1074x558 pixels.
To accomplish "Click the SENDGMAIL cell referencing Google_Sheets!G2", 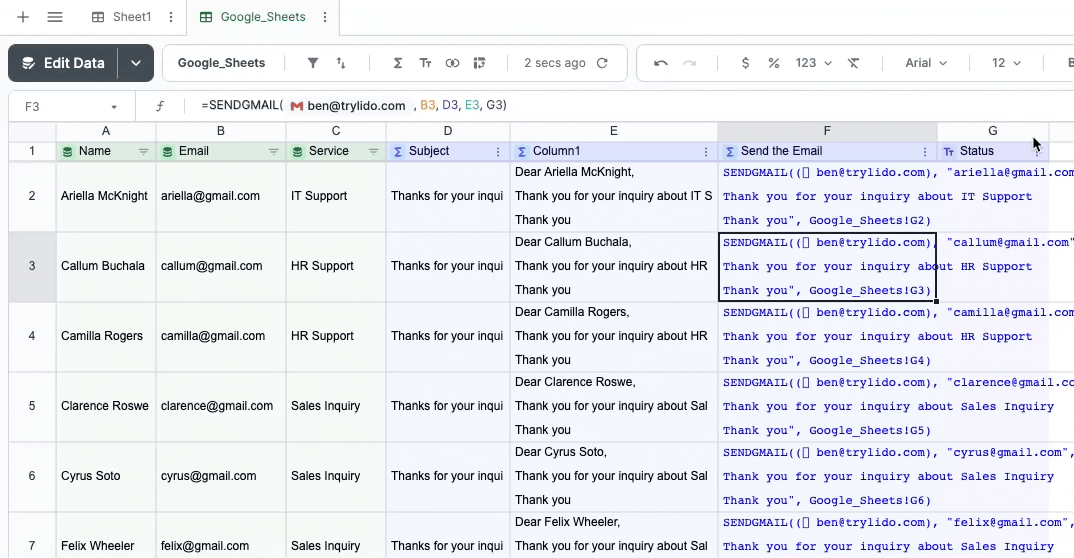I will [827, 196].
